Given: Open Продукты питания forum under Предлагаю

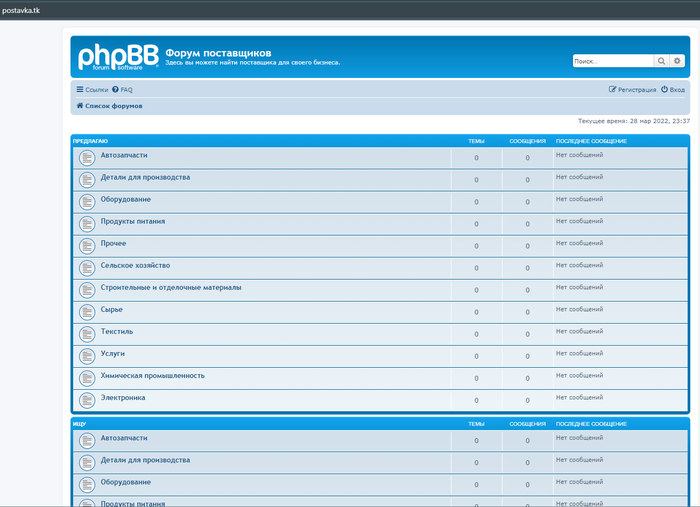Looking at the screenshot, I should click(133, 221).
